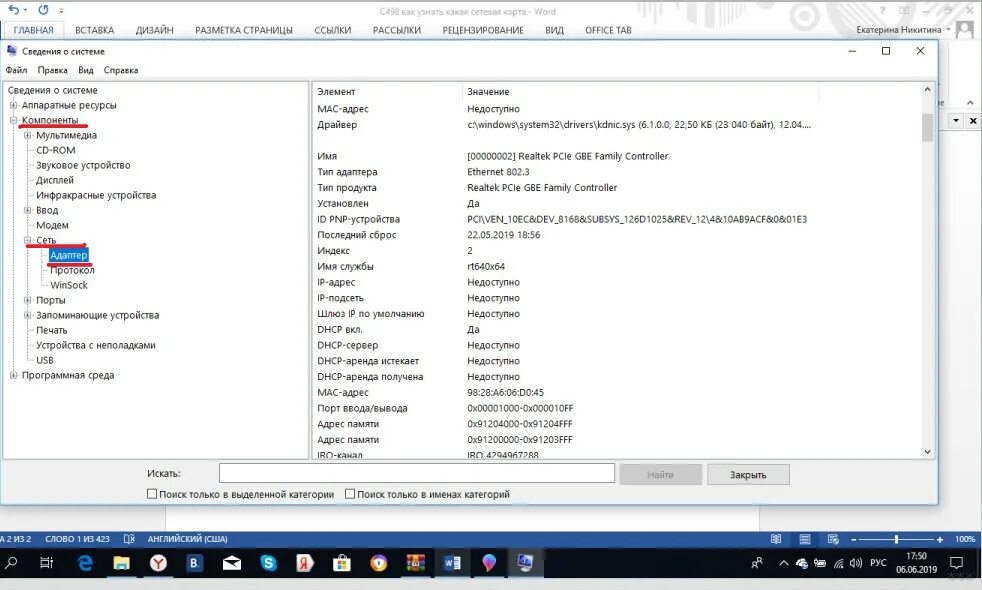Image resolution: width=982 pixels, height=590 pixels.
Task: Click the Искать search input field
Action: point(416,474)
